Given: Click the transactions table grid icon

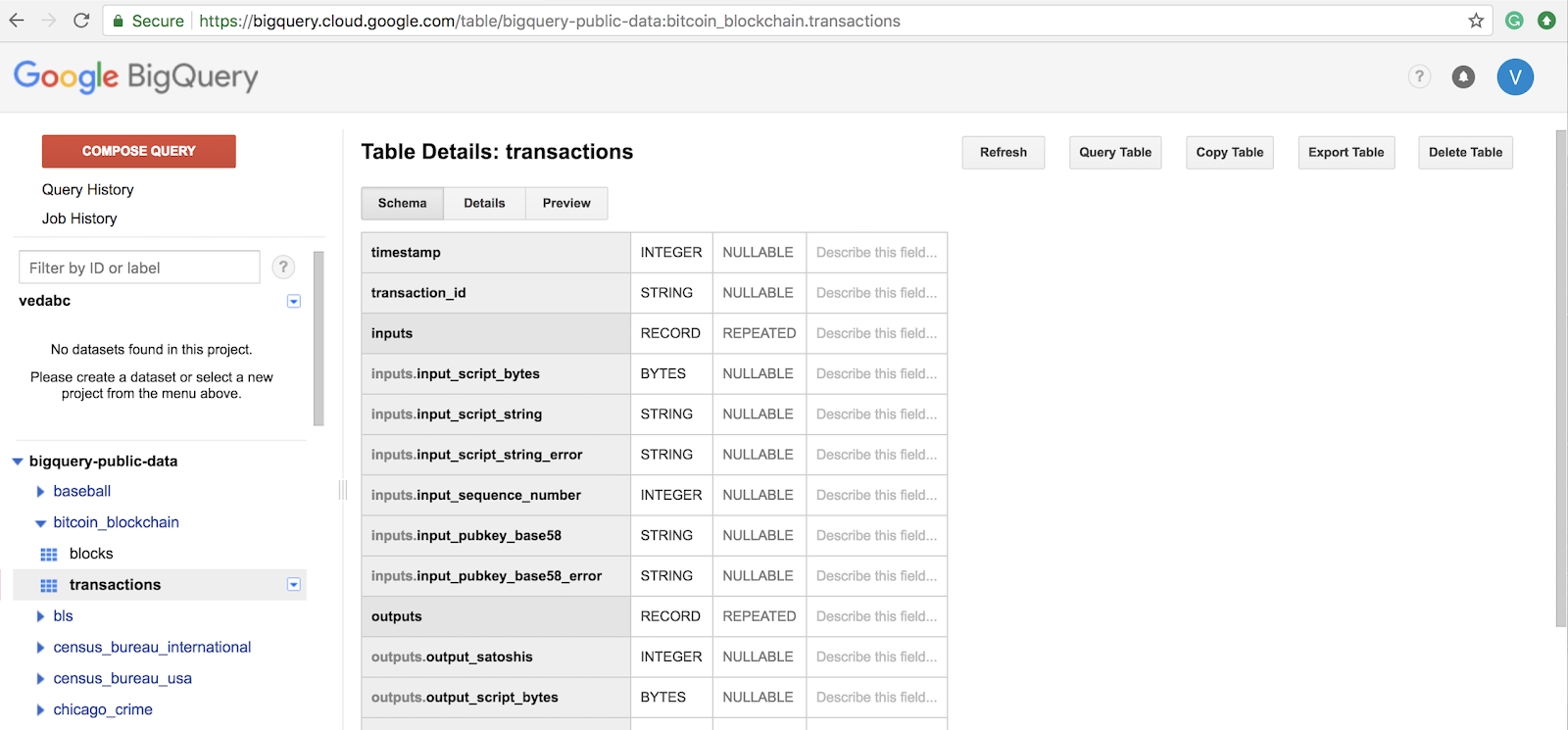Looking at the screenshot, I should click(x=49, y=586).
